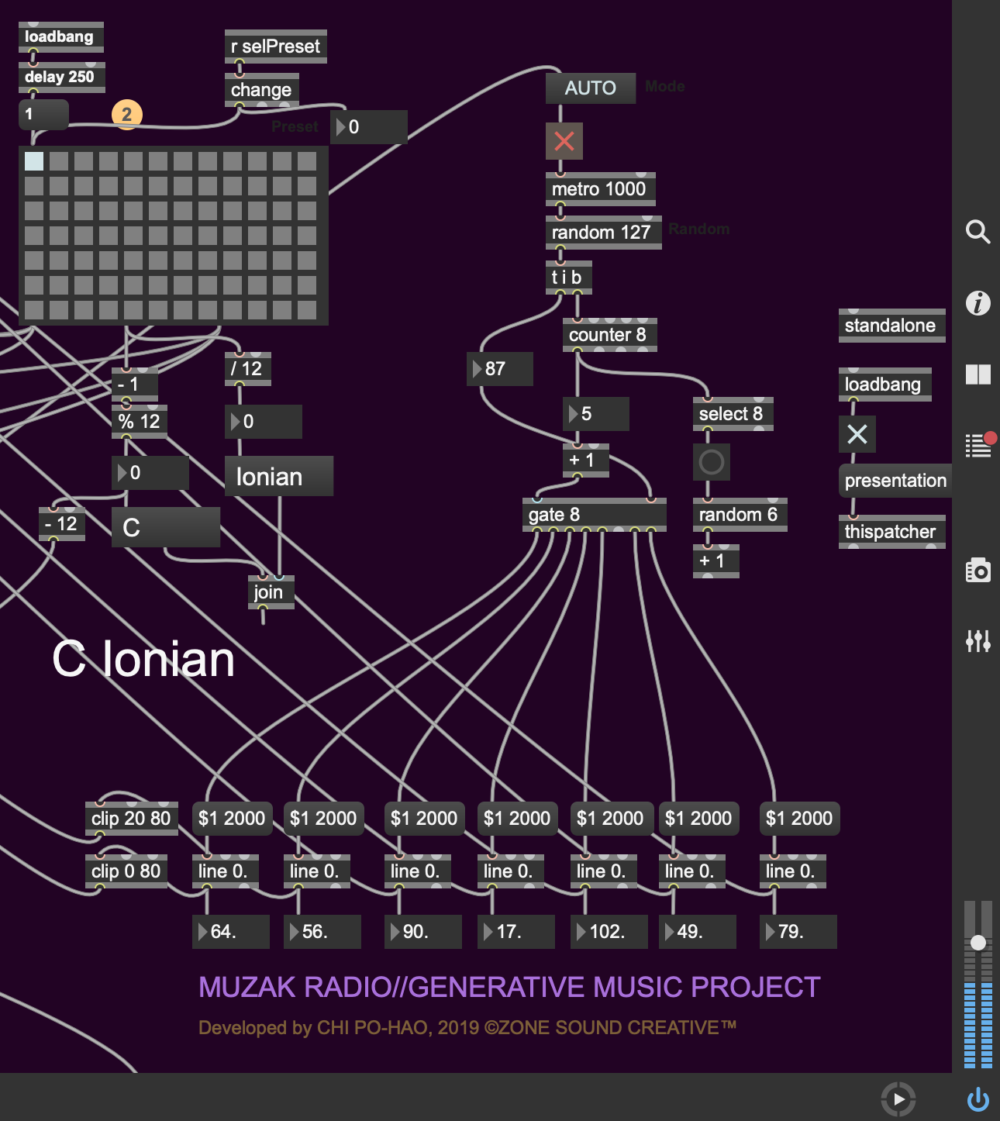Open Quick Search in the right sidebar

(x=978, y=231)
